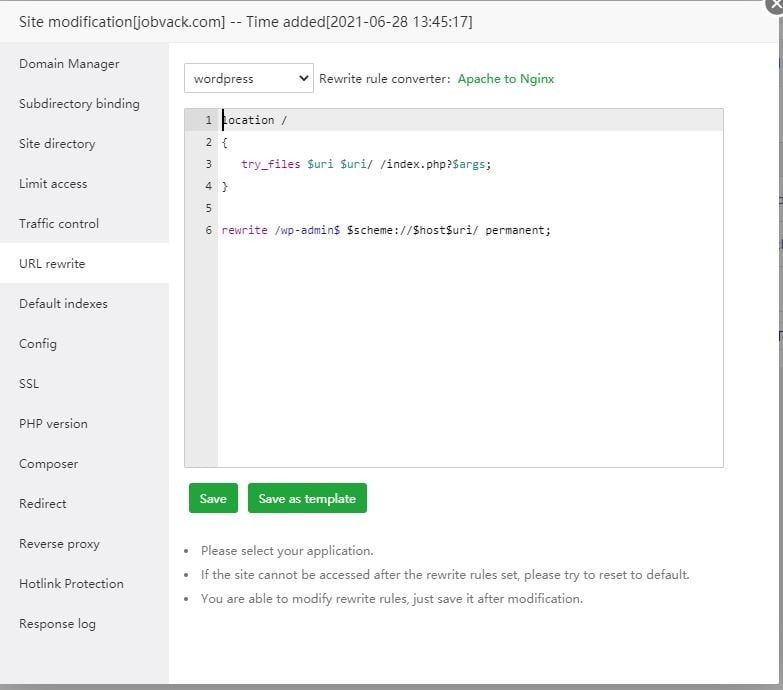
Task: Click Save as template button
Action: coord(307,498)
